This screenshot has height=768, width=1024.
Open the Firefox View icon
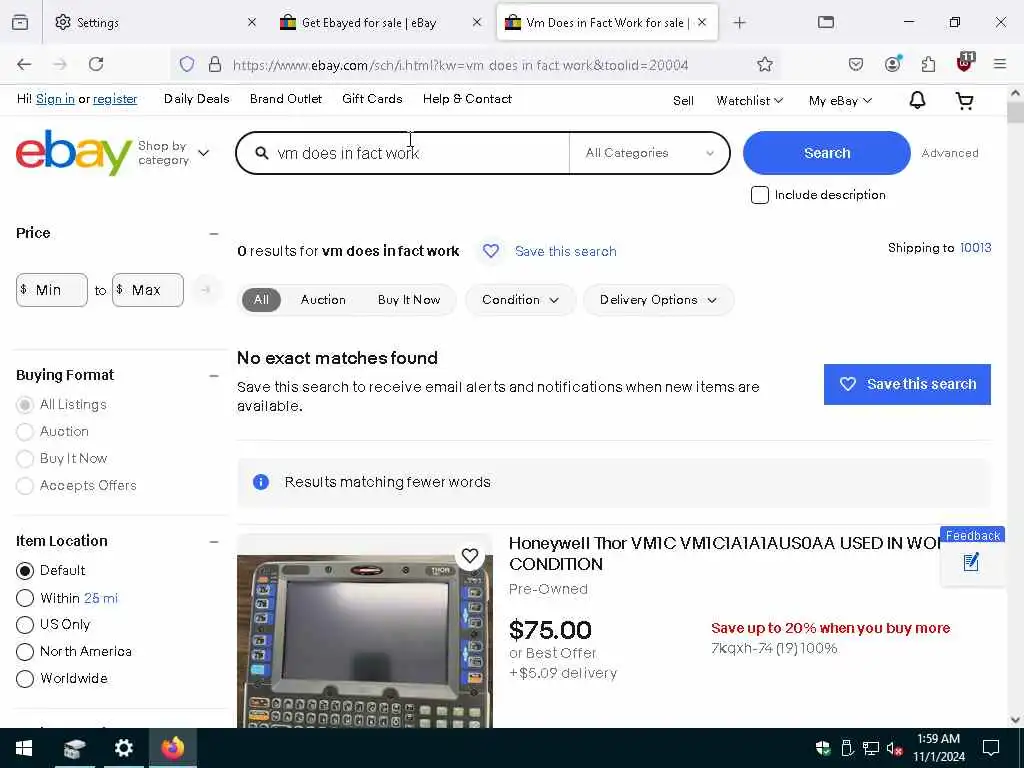click(x=20, y=22)
